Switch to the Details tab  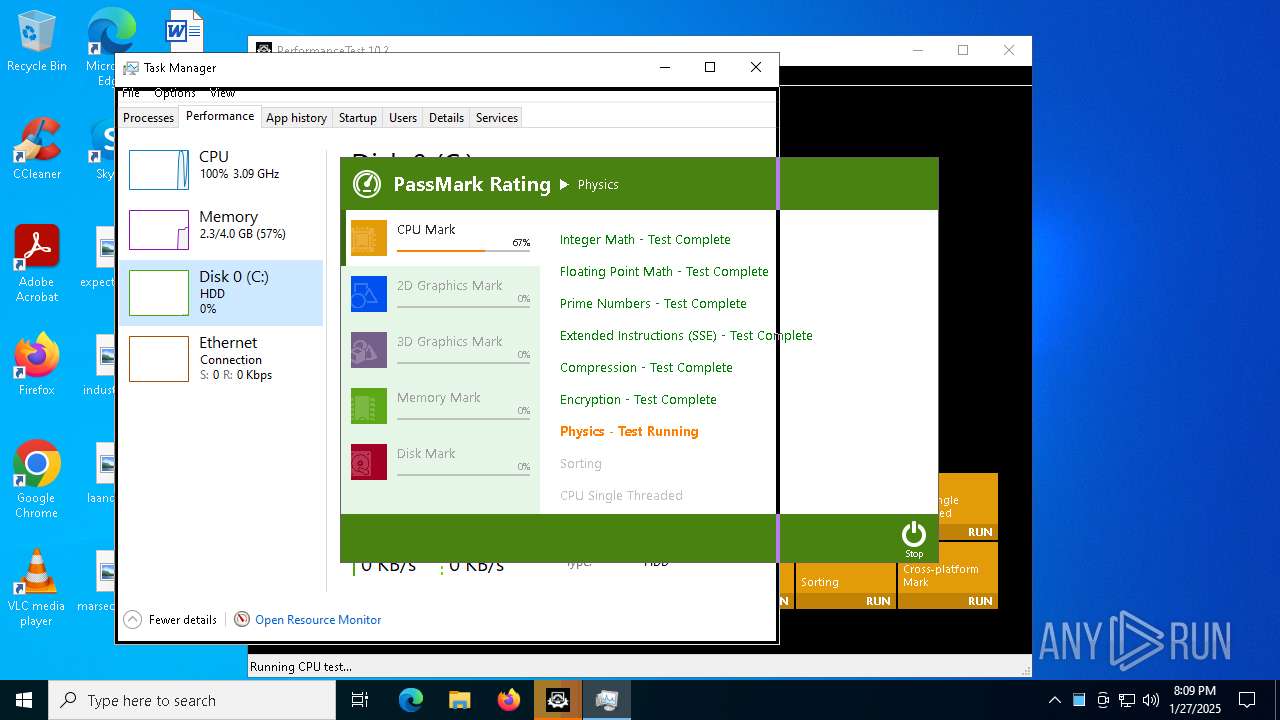pos(446,118)
